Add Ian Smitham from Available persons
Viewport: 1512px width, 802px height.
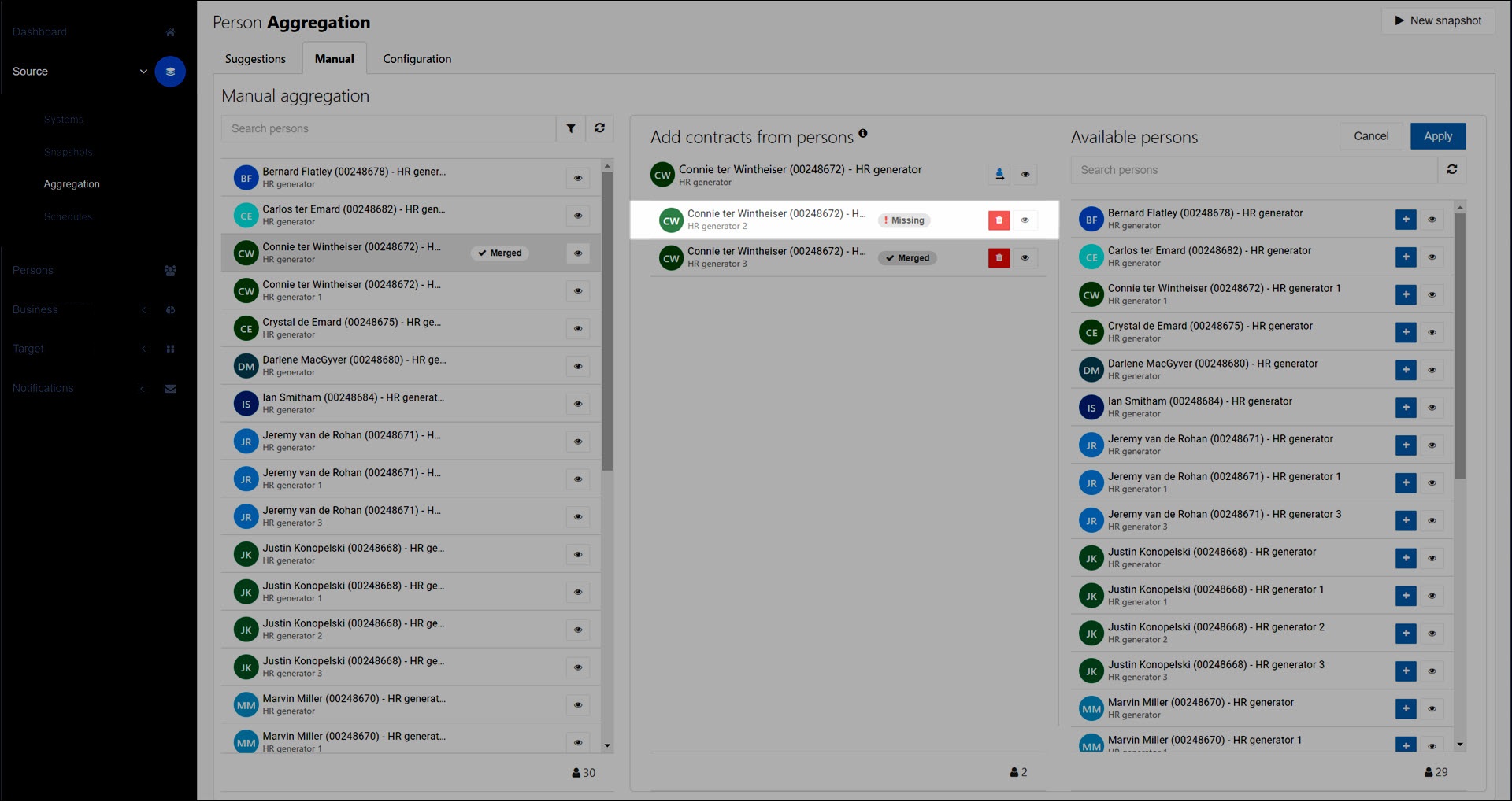pos(1406,408)
